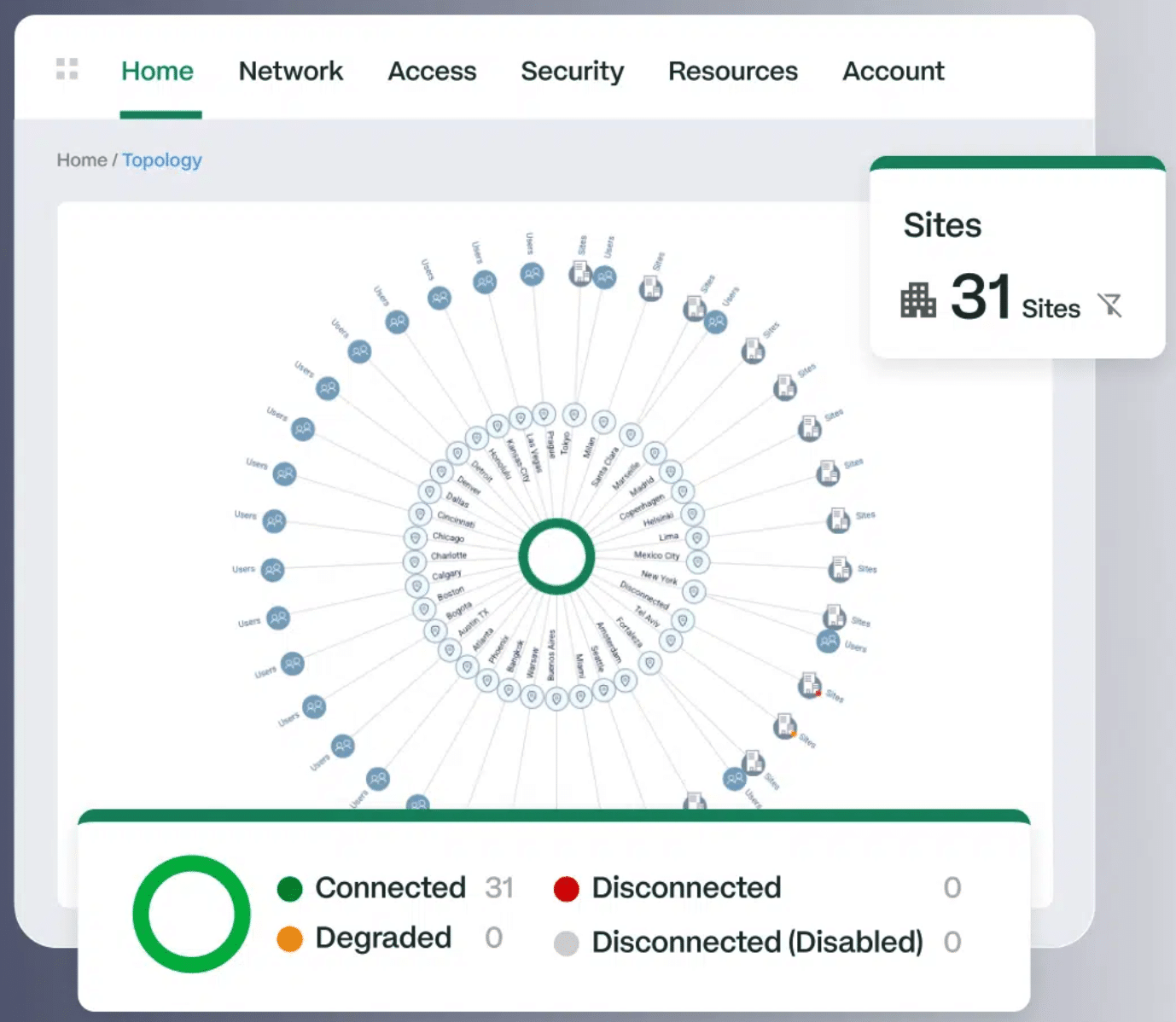Viewport: 1176px width, 1022px height.
Task: Select the Helsinki PoP node
Action: tap(692, 514)
